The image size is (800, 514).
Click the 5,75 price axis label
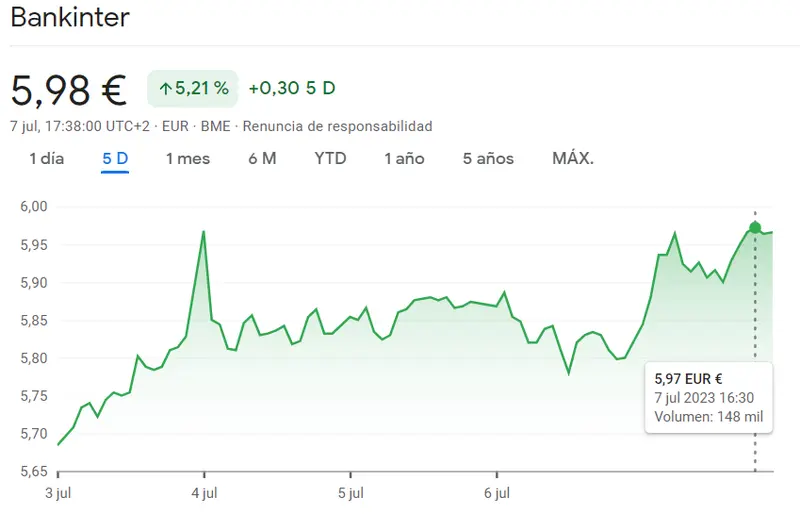(34, 396)
